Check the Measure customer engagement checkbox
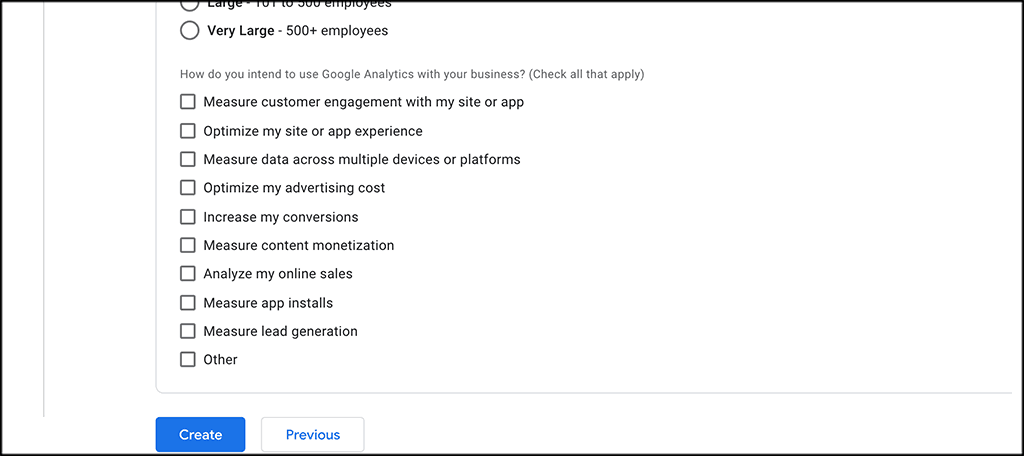The width and height of the screenshot is (1024, 456). coord(188,102)
